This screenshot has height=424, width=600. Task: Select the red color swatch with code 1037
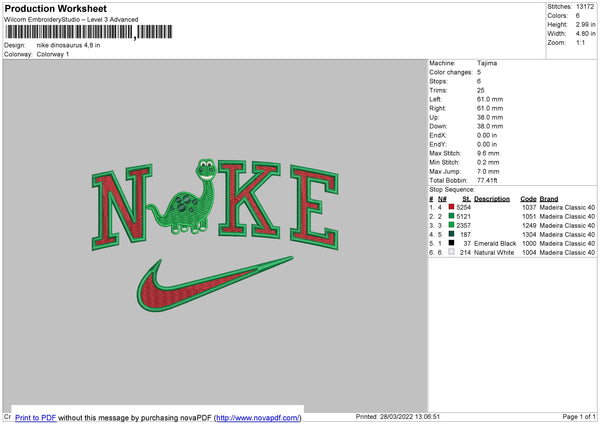pos(452,207)
